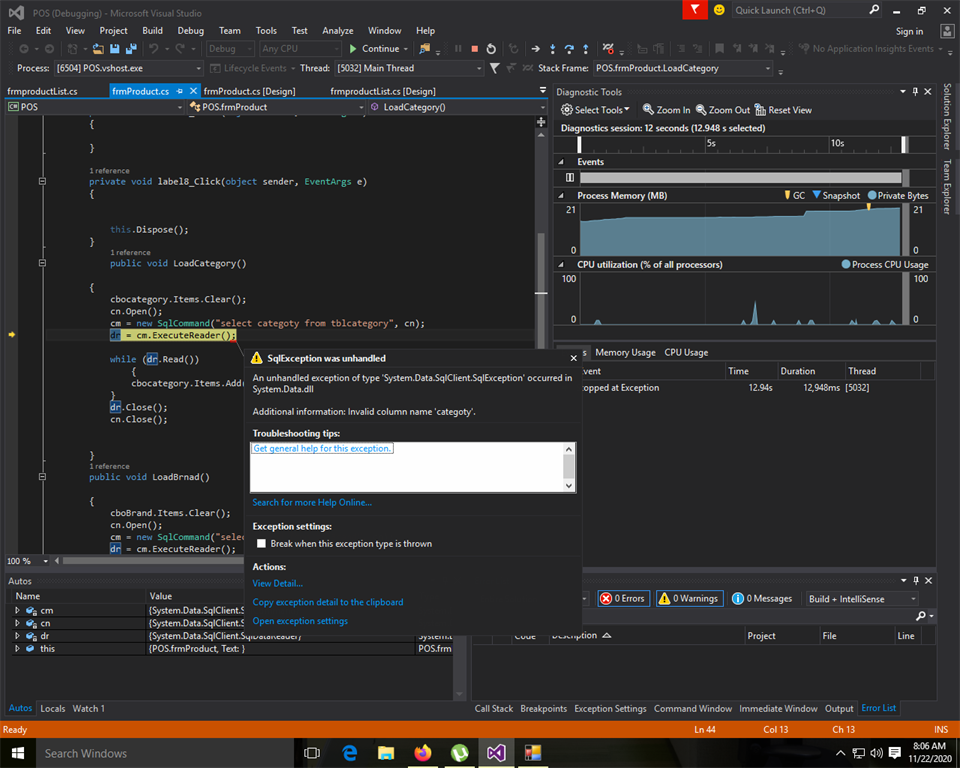Click Search for more Help Online link

312,502
